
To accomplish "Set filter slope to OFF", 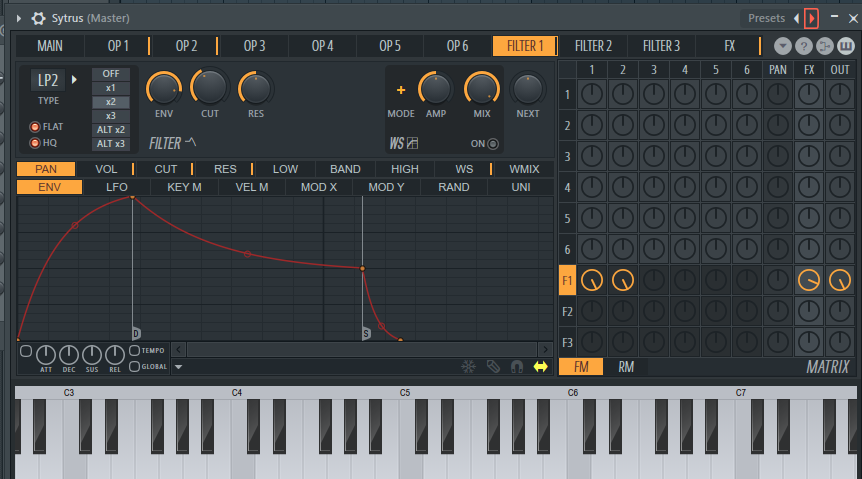I will (x=110, y=74).
